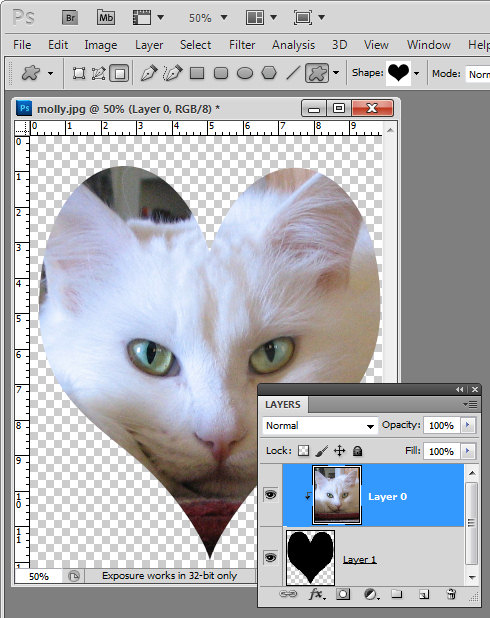Select the Layer 1 heart thumbnail
490x618 pixels.
(x=311, y=557)
